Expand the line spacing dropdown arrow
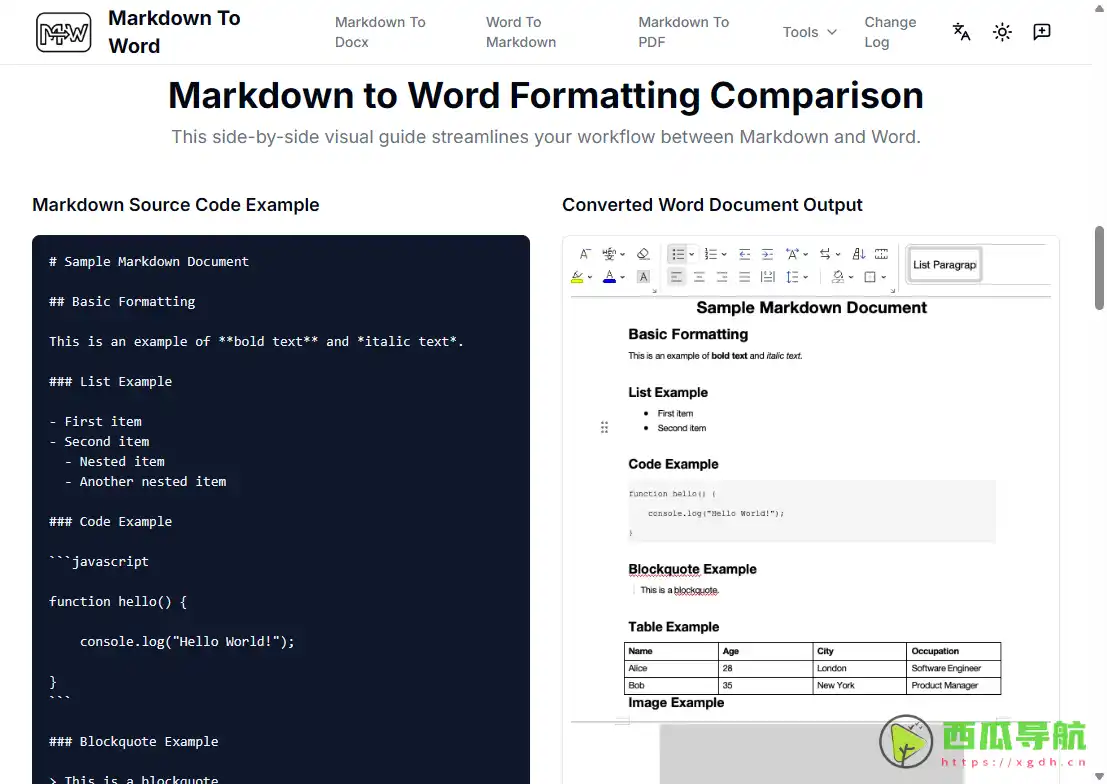 pyautogui.click(x=806, y=278)
